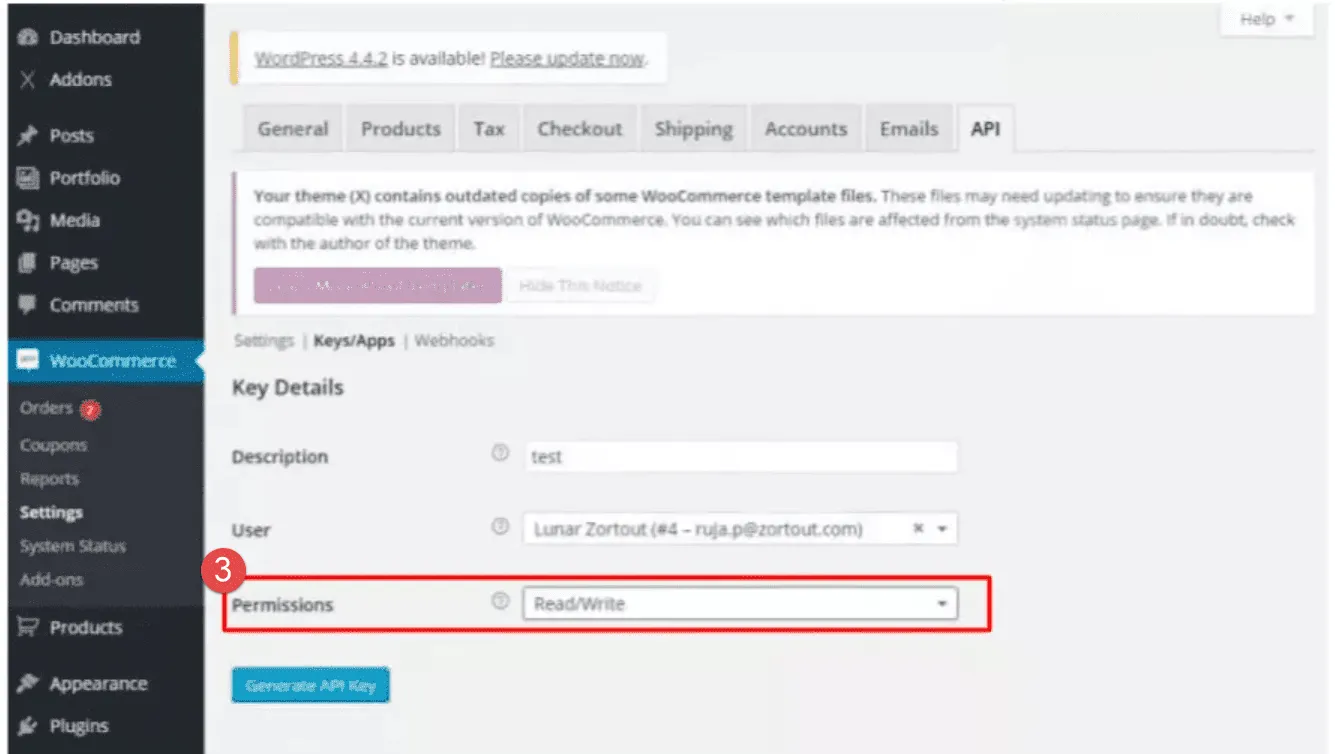Click the Comments speech bubble icon
1335x754 pixels.
(28, 305)
